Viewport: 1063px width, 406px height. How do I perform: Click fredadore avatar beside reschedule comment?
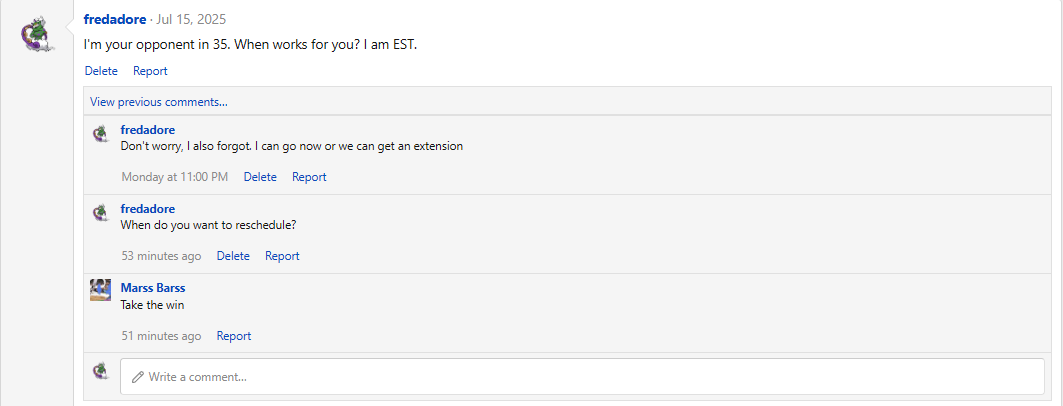[101, 213]
